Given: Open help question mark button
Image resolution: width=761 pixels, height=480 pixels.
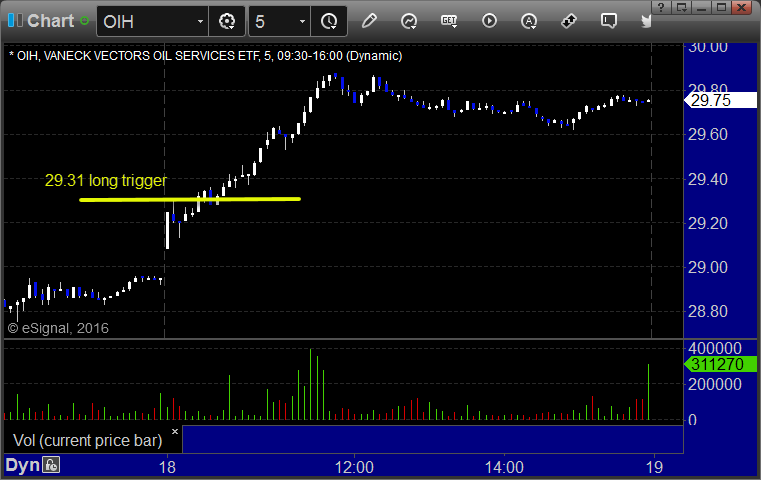Looking at the screenshot, I should (661, 7).
